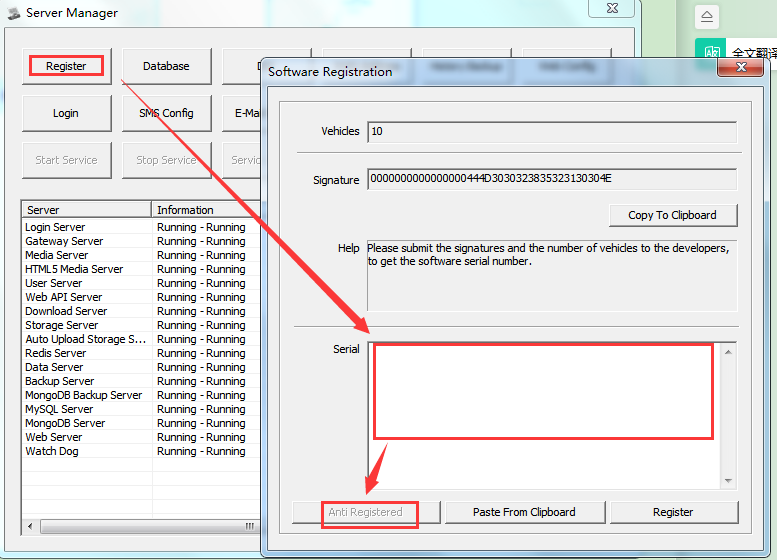Click the eject icon at top right
This screenshot has height=560, width=777.
click(x=707, y=17)
